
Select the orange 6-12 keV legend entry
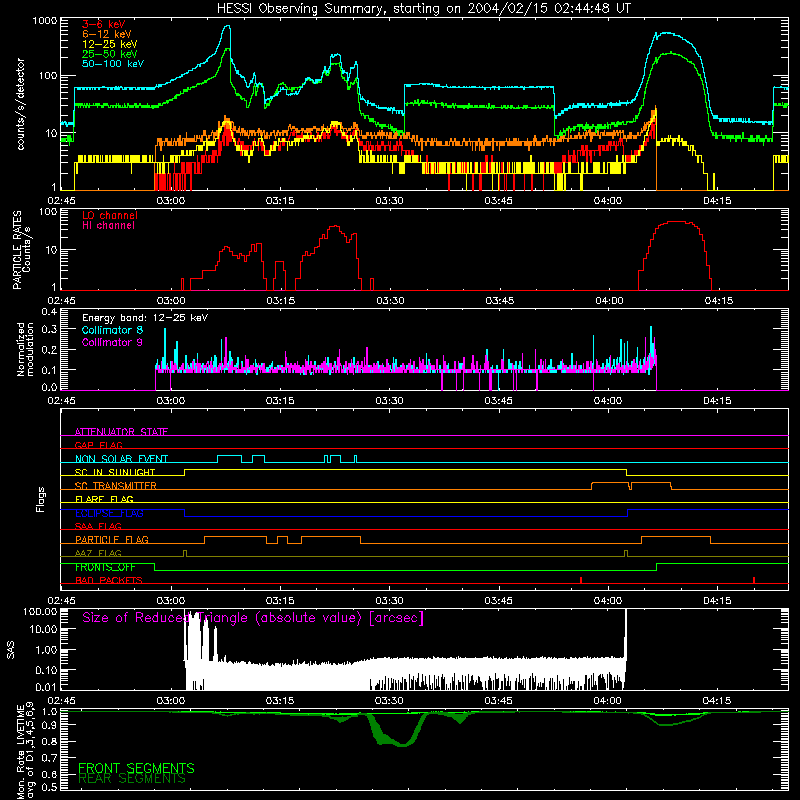coord(107,34)
